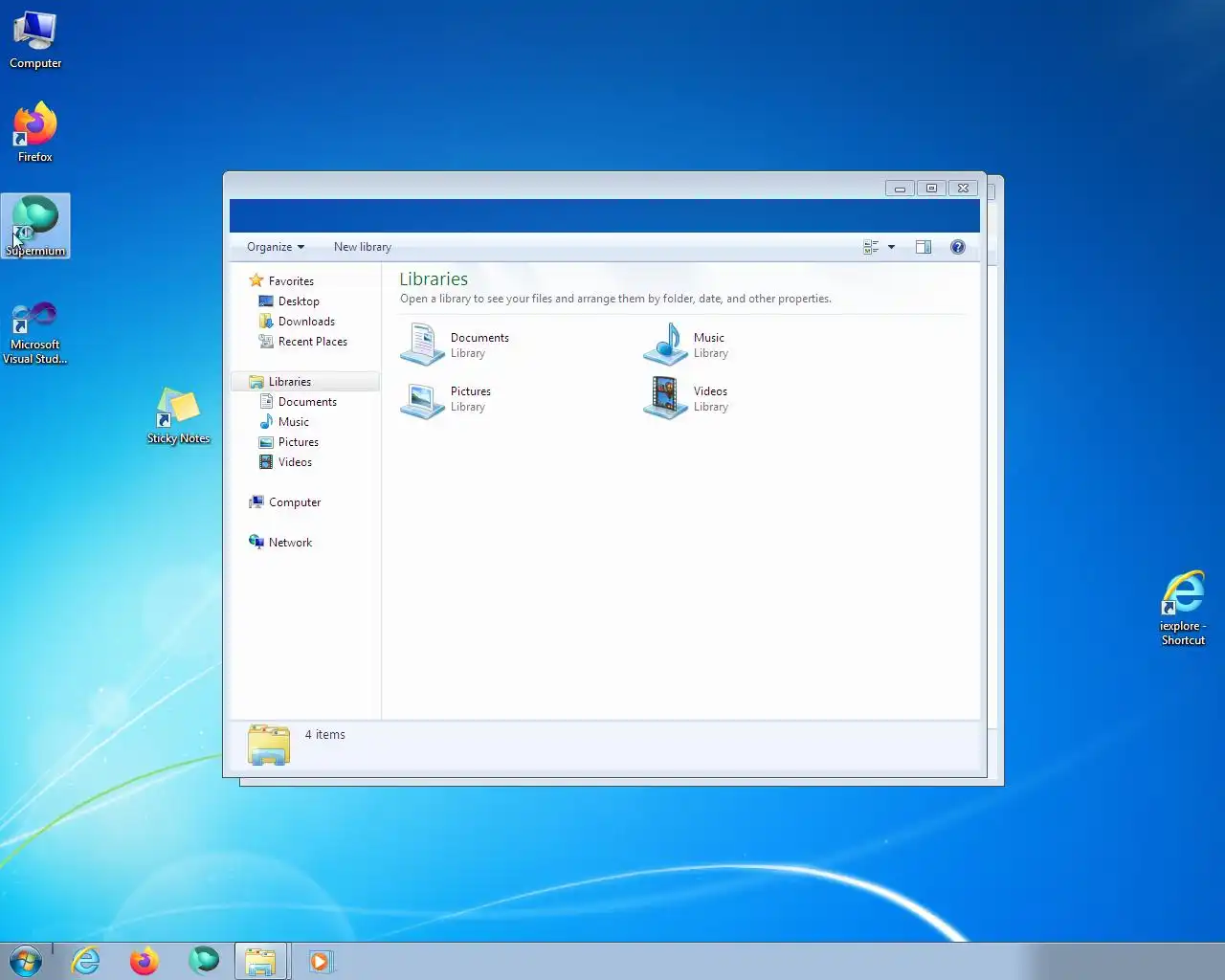Viewport: 1225px width, 980px height.
Task: Maximize the Libraries window
Action: [x=931, y=189]
